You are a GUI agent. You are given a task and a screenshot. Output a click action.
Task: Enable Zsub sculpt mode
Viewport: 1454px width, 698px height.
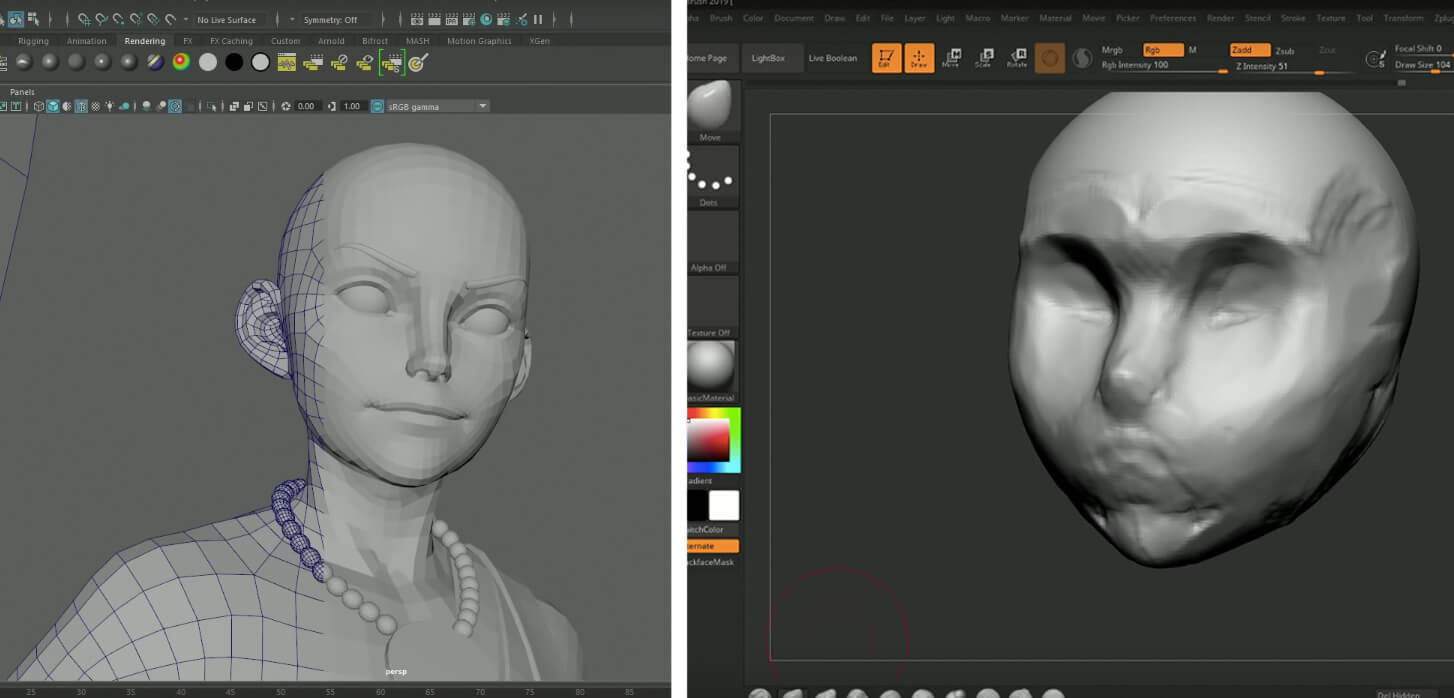tap(1285, 51)
